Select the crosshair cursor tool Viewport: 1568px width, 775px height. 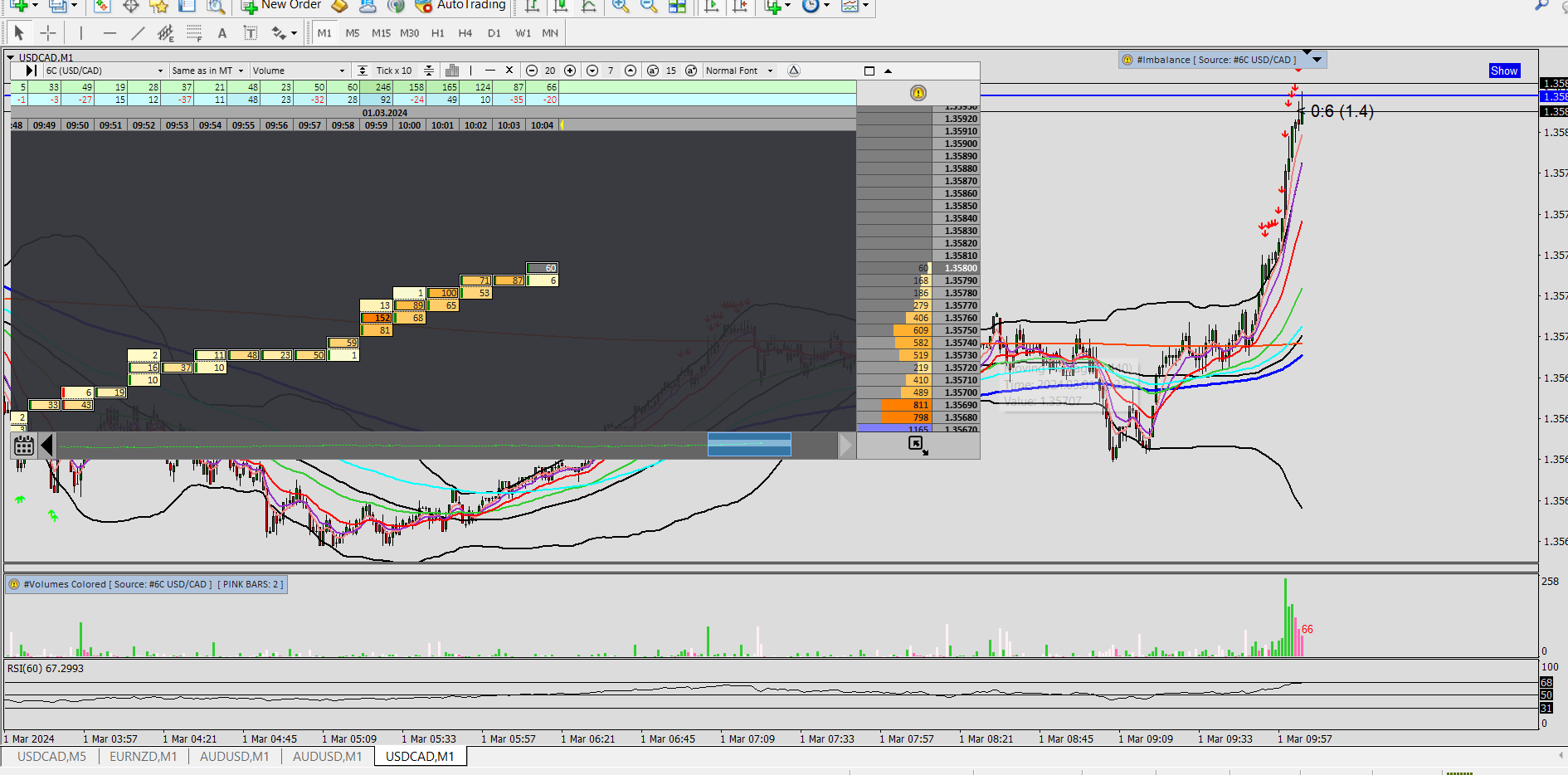[x=48, y=33]
